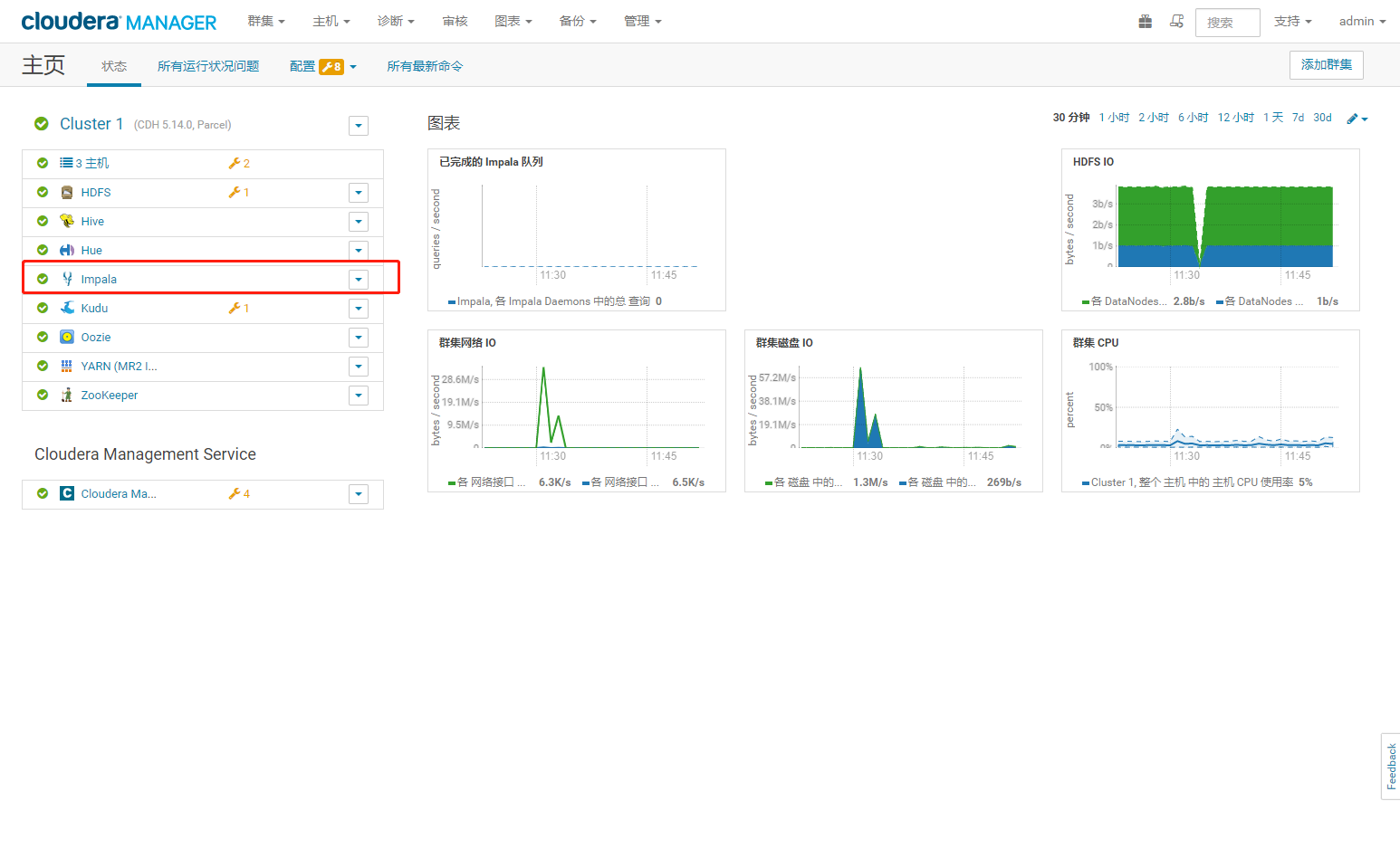Click Oozie green health status icon
The width and height of the screenshot is (1400, 868).
pos(43,337)
